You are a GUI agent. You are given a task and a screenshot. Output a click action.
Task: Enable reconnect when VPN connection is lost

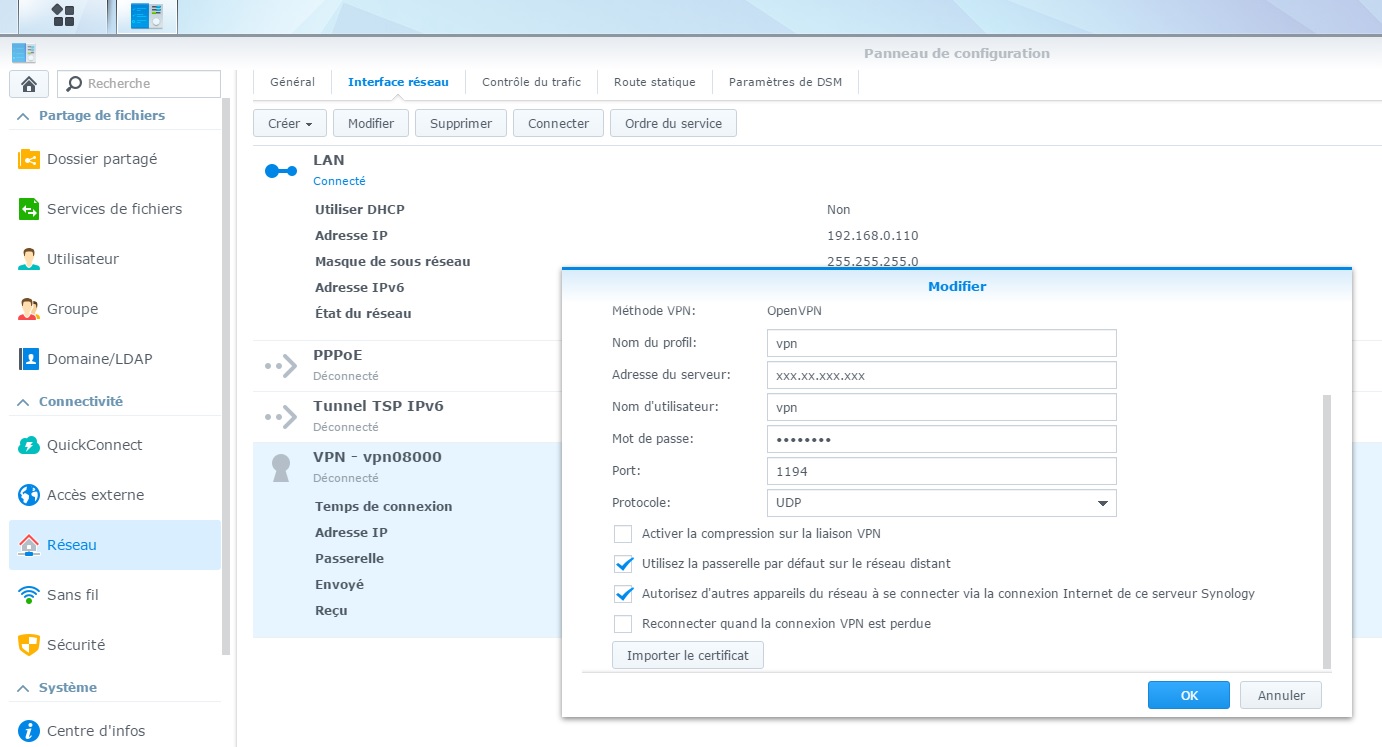point(623,624)
